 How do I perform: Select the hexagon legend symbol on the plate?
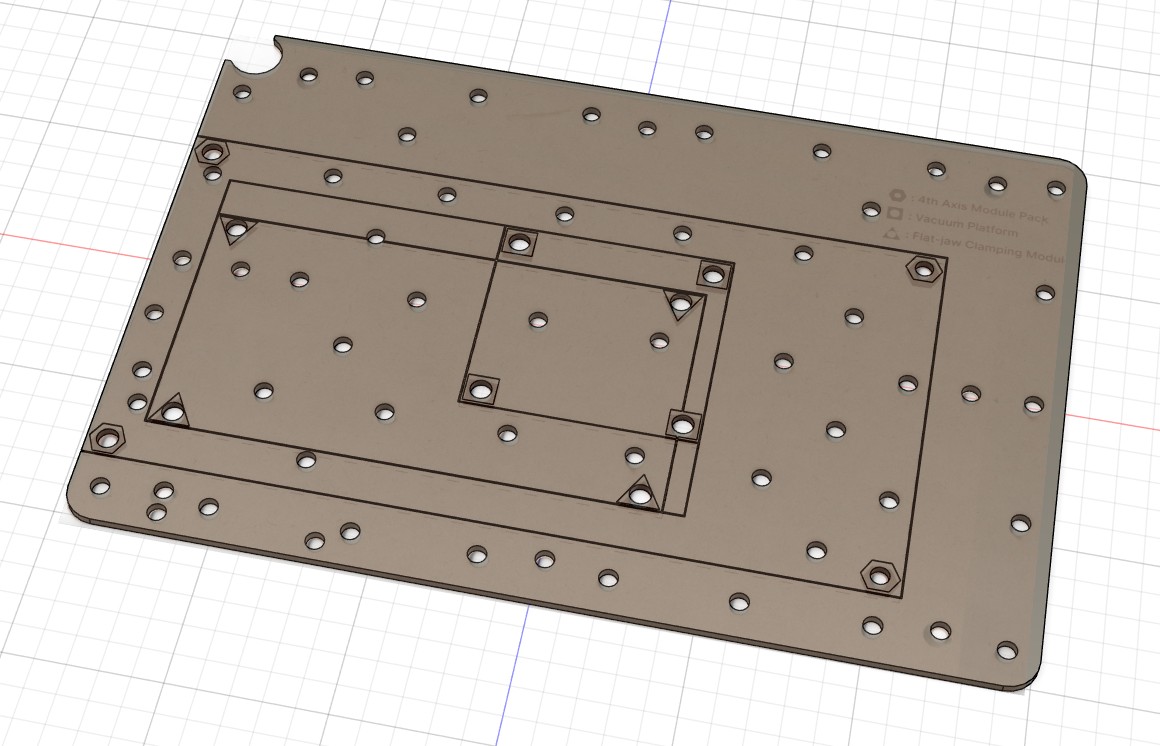click(x=897, y=195)
